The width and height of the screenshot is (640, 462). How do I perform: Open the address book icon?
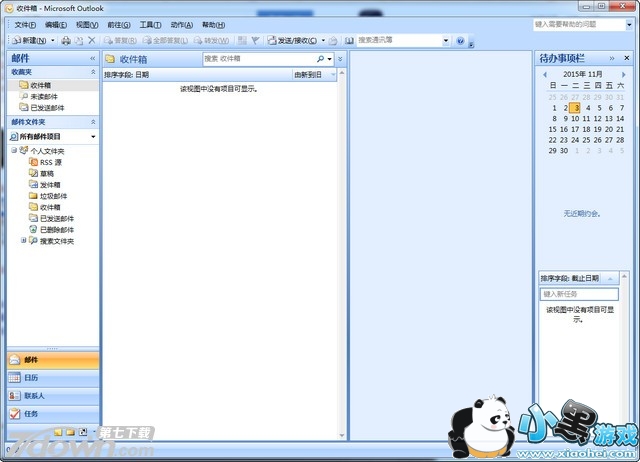[x=349, y=40]
